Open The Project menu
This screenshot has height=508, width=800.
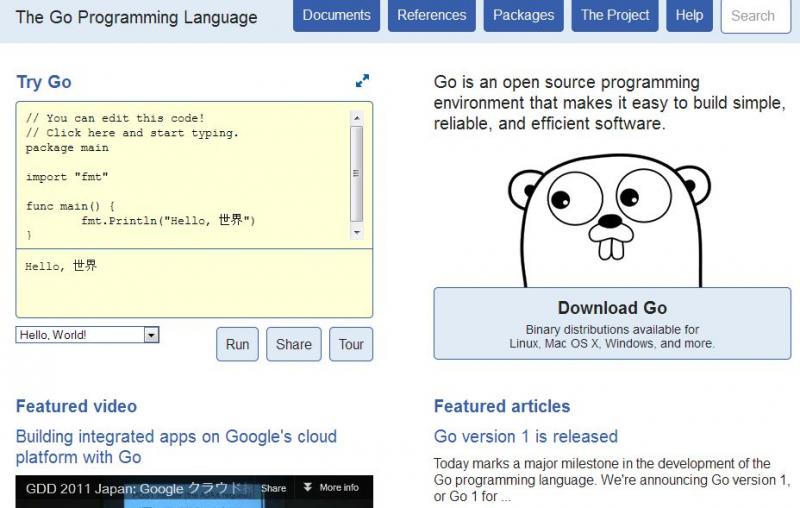615,15
